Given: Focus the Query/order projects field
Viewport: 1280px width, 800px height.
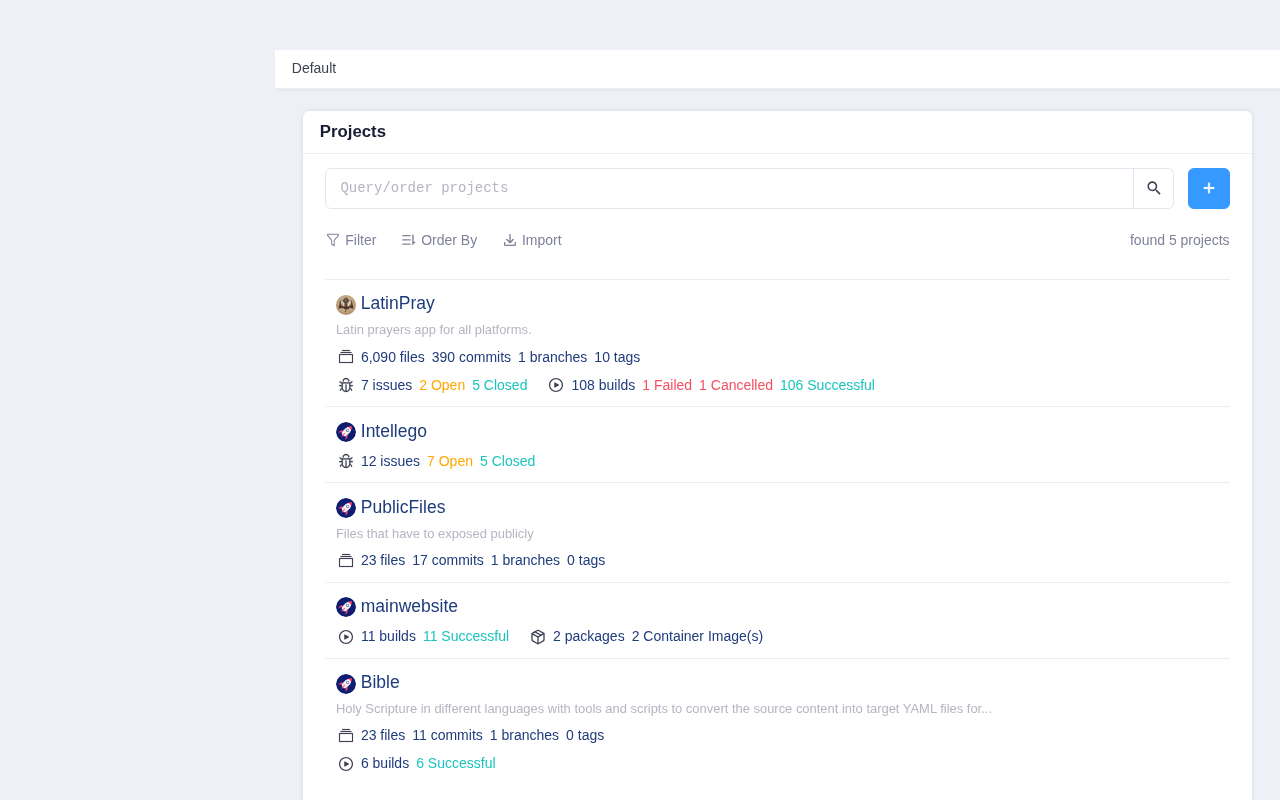Looking at the screenshot, I should coord(729,188).
